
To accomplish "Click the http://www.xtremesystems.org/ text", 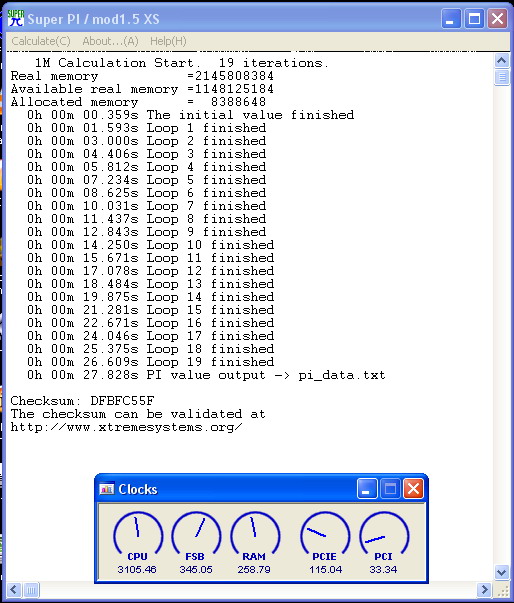I will click(126, 427).
